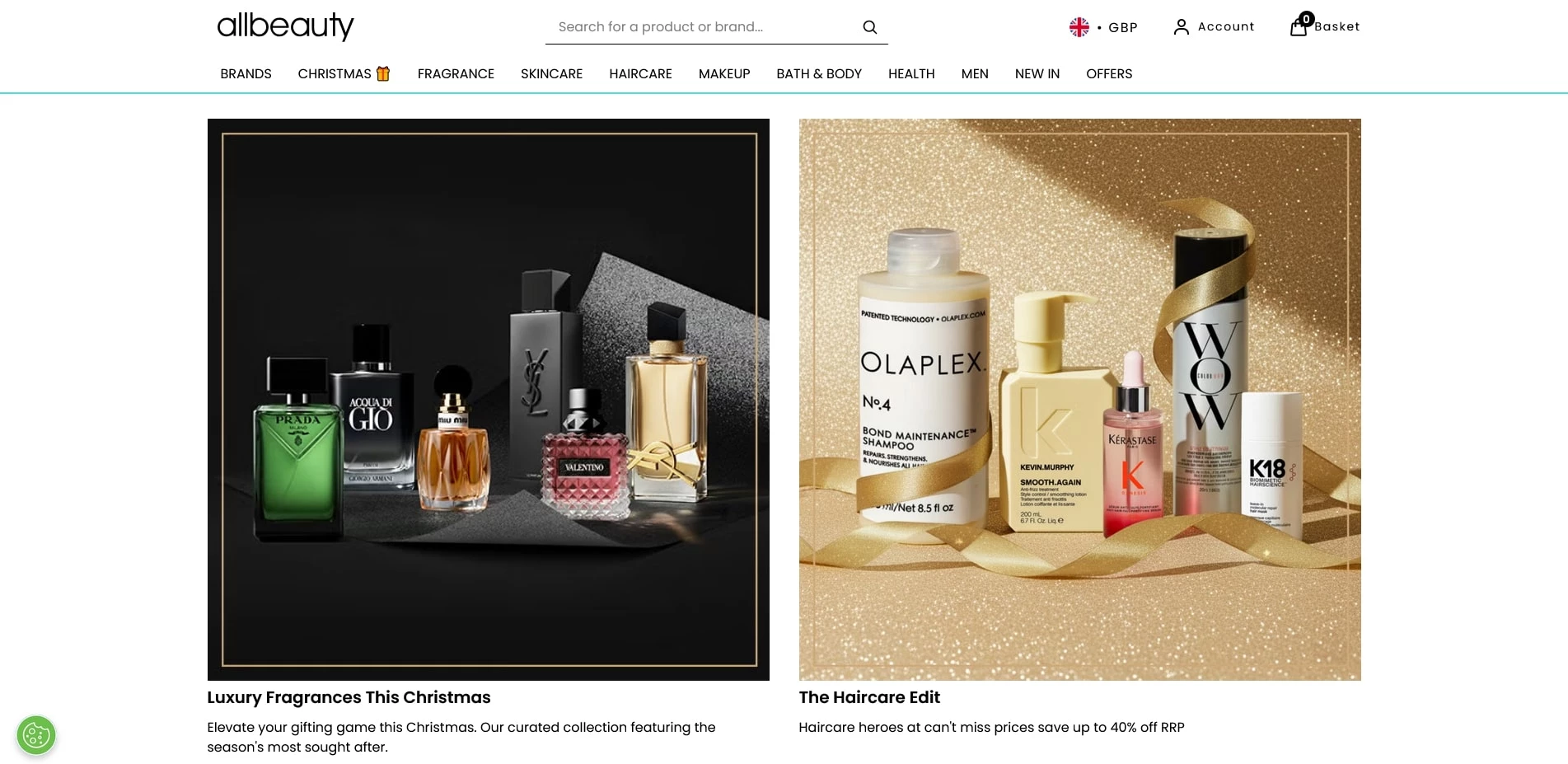Click the Christmas gift icon
This screenshot has height=764, width=1568.
[x=383, y=73]
